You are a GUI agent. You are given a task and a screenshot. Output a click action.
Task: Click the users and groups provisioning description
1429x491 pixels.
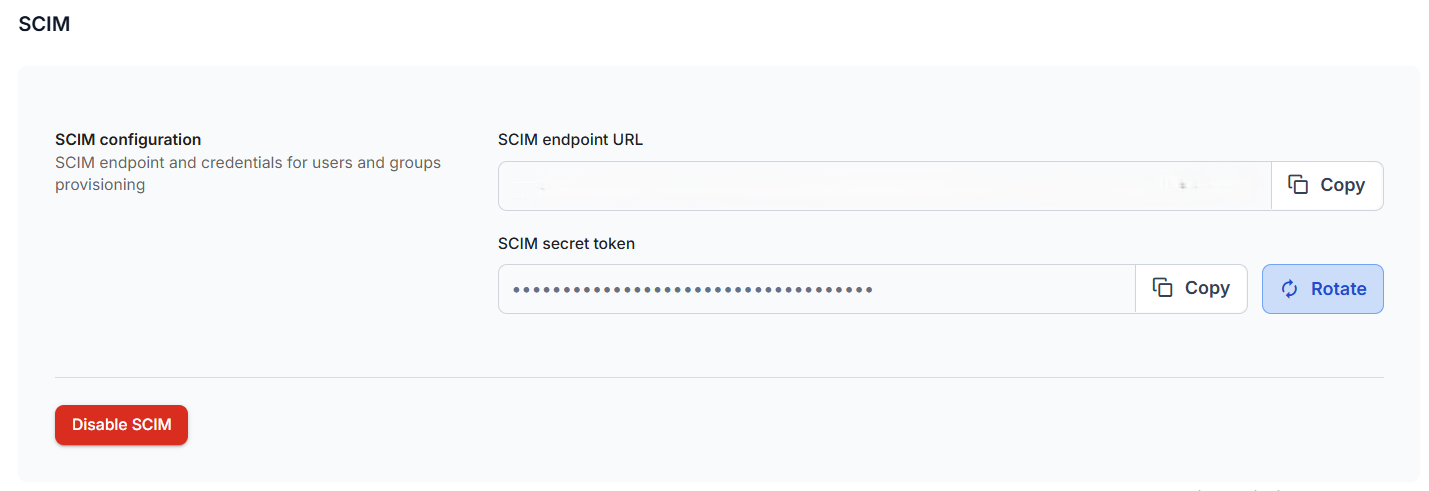pos(247,173)
